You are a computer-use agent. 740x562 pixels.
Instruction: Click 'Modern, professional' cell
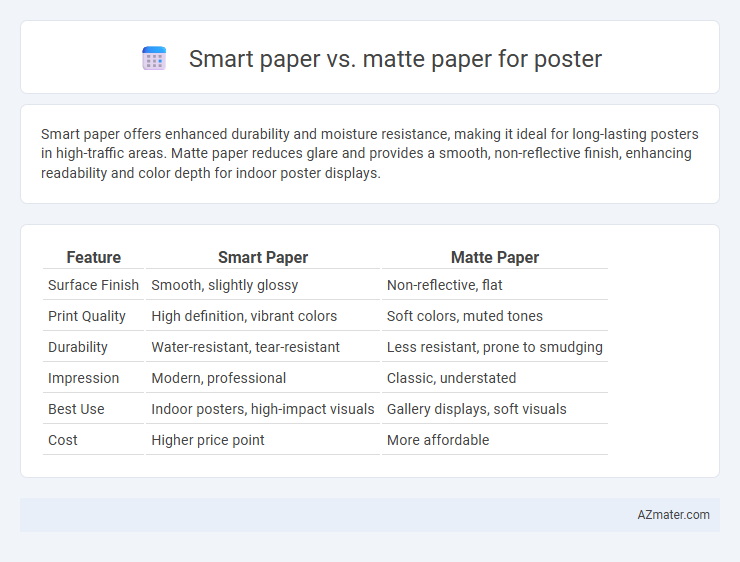(x=219, y=378)
